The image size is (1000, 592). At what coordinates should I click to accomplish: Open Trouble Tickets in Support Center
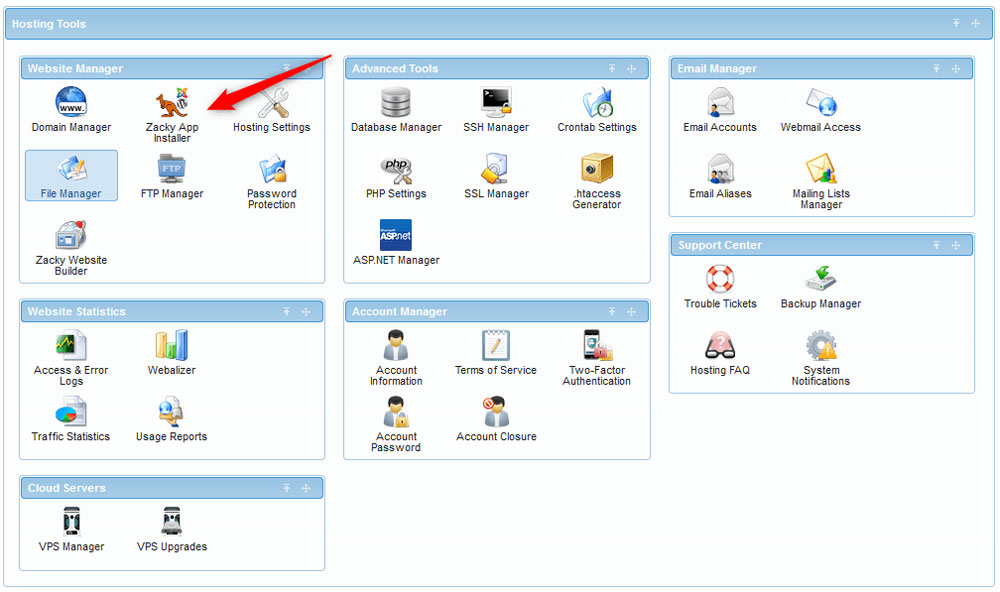pos(720,282)
